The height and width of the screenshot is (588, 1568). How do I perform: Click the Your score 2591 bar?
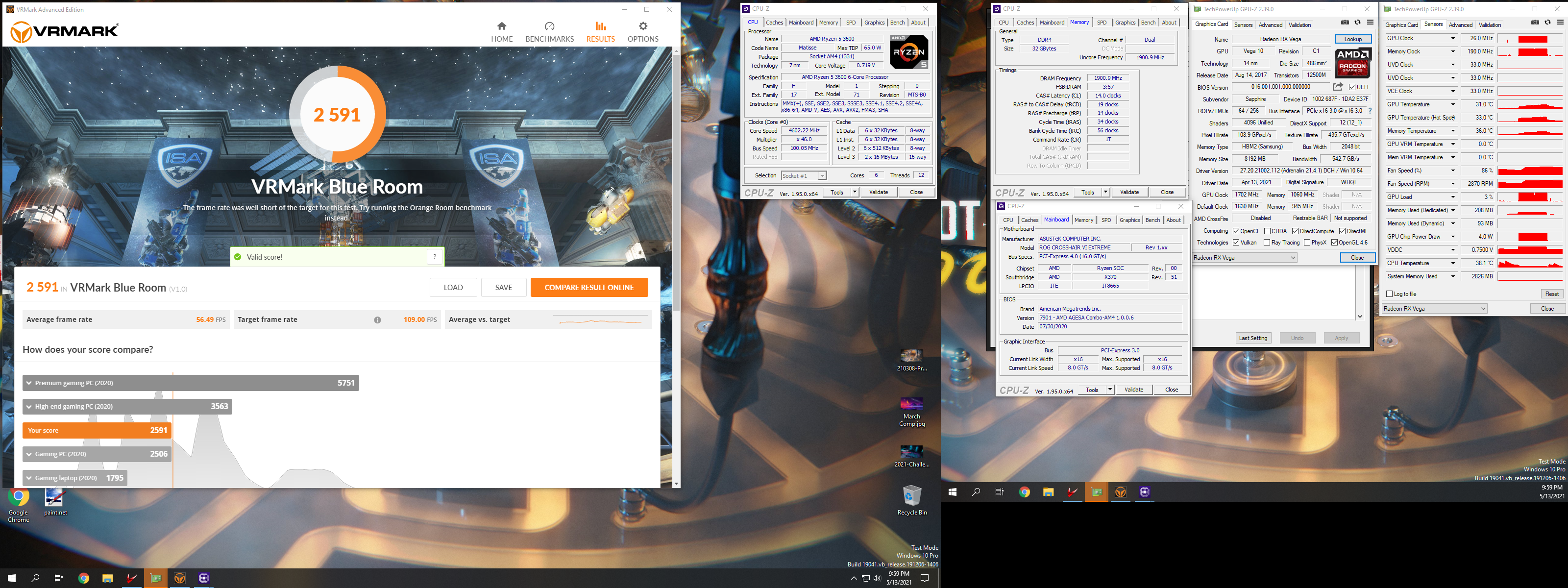click(x=97, y=430)
